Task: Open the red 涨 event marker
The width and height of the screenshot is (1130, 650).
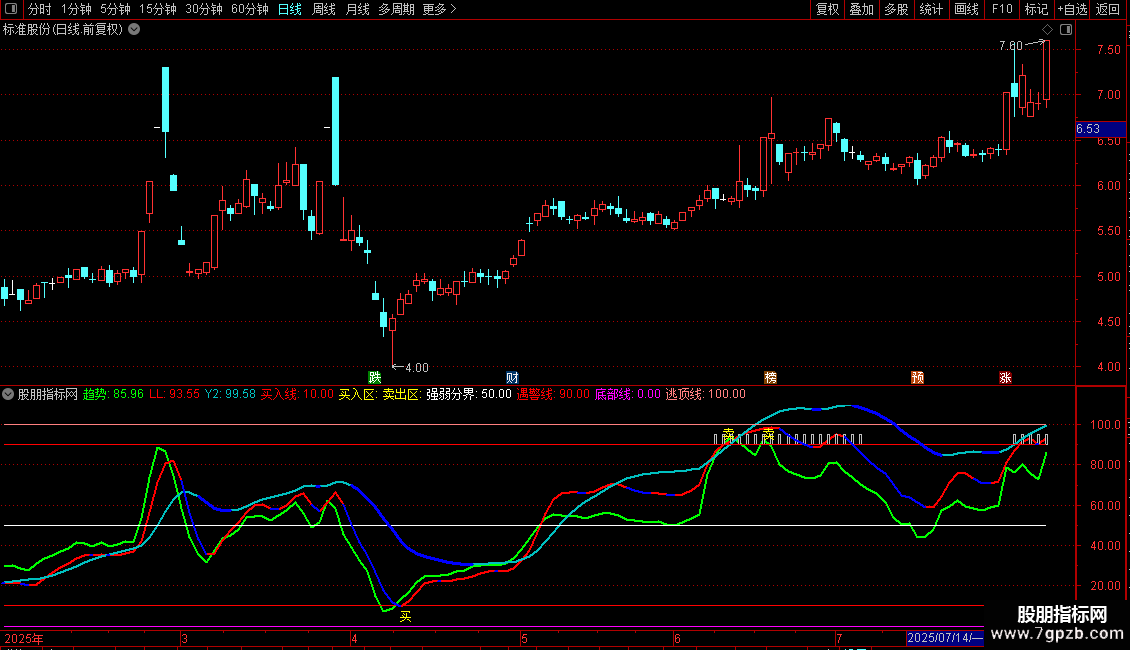Action: coord(1005,378)
